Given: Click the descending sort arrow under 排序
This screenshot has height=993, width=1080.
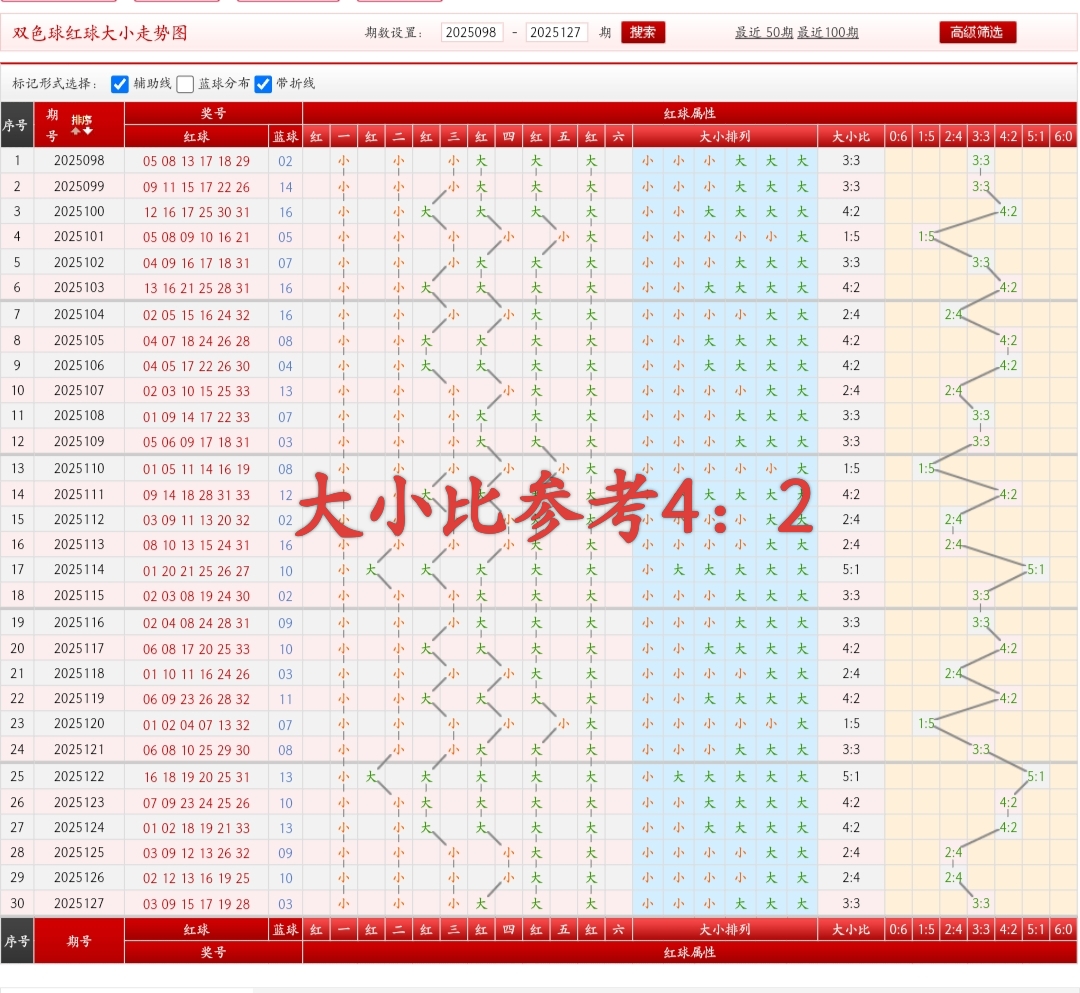Looking at the screenshot, I should pyautogui.click(x=87, y=132).
